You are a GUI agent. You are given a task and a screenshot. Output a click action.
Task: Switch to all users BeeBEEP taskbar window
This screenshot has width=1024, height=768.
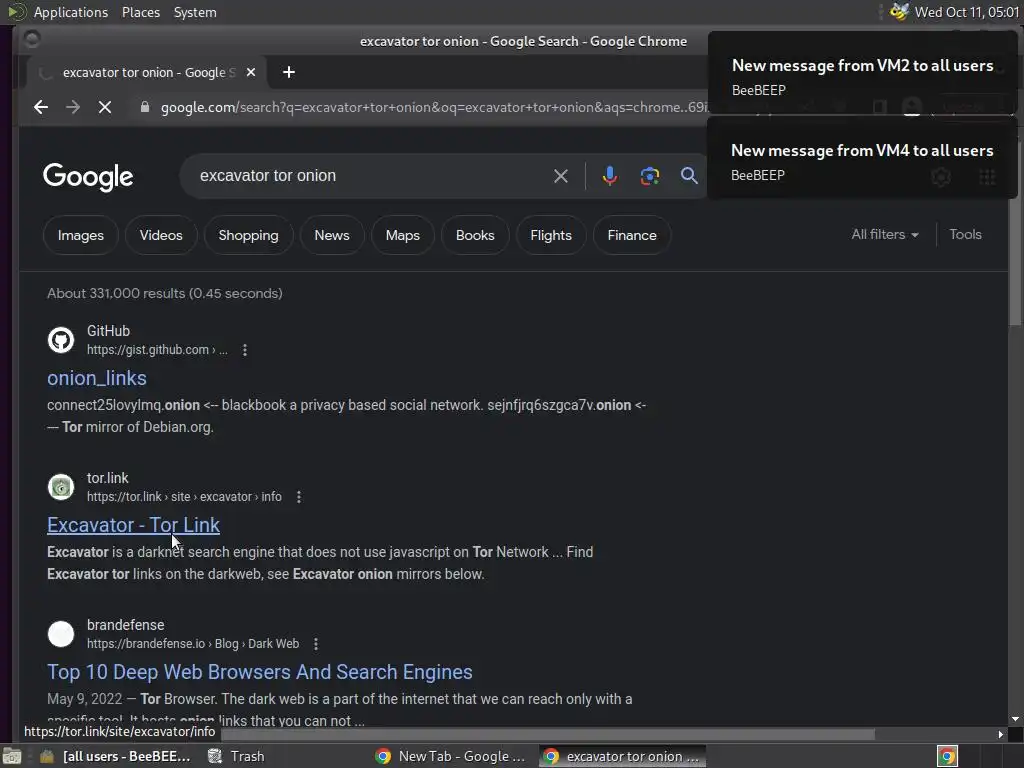[115, 756]
